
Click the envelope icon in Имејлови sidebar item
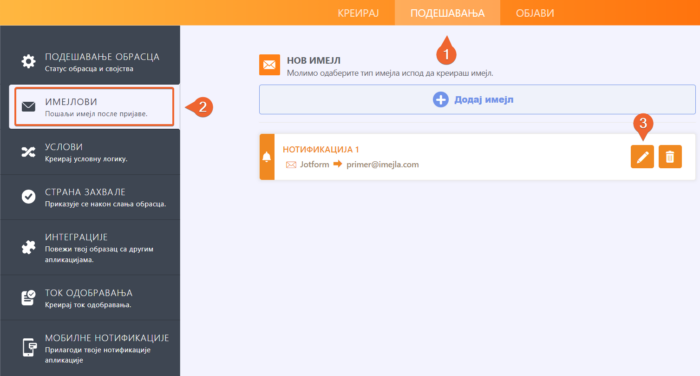[29, 107]
